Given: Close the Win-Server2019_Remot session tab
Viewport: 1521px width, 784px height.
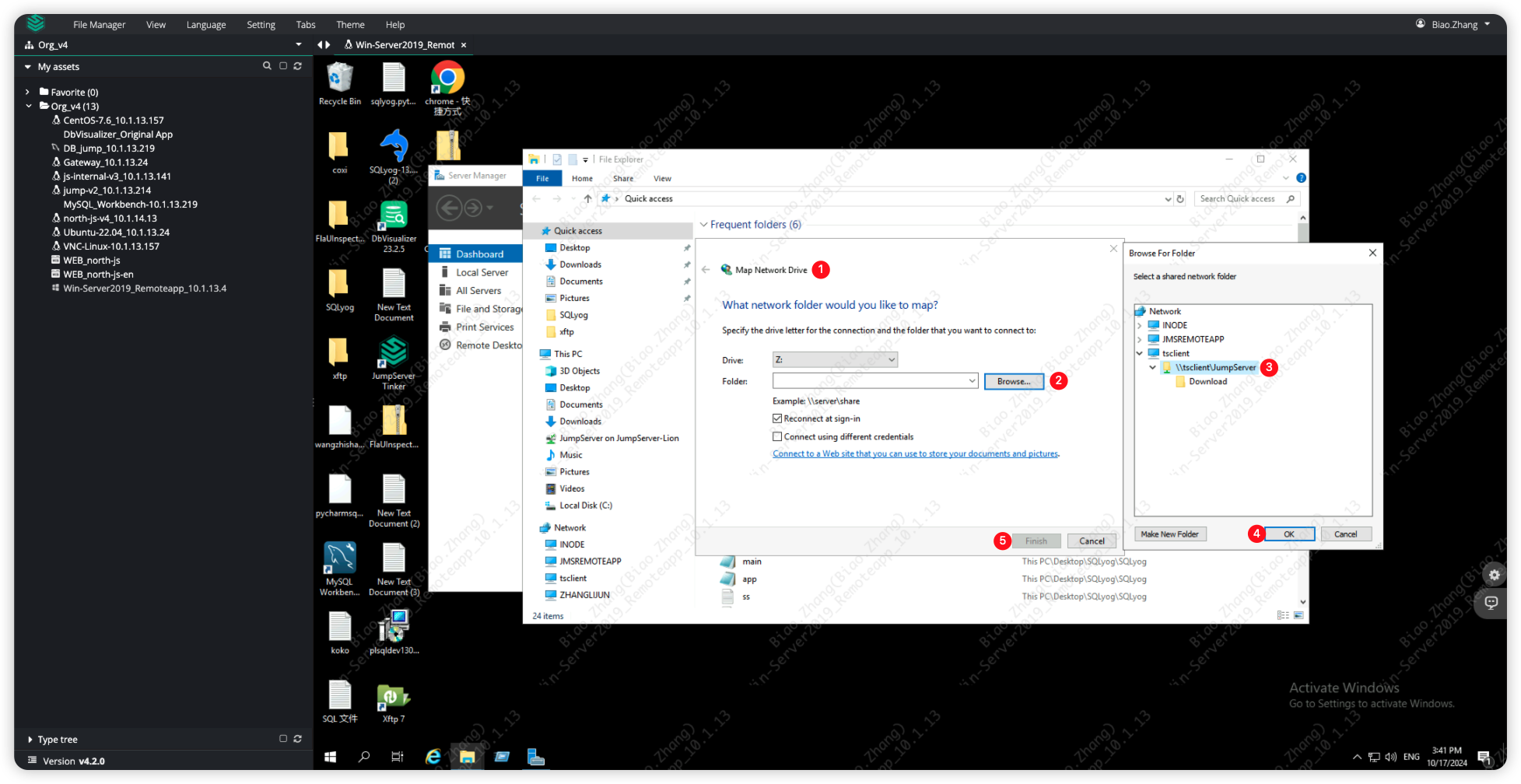Looking at the screenshot, I should (464, 45).
